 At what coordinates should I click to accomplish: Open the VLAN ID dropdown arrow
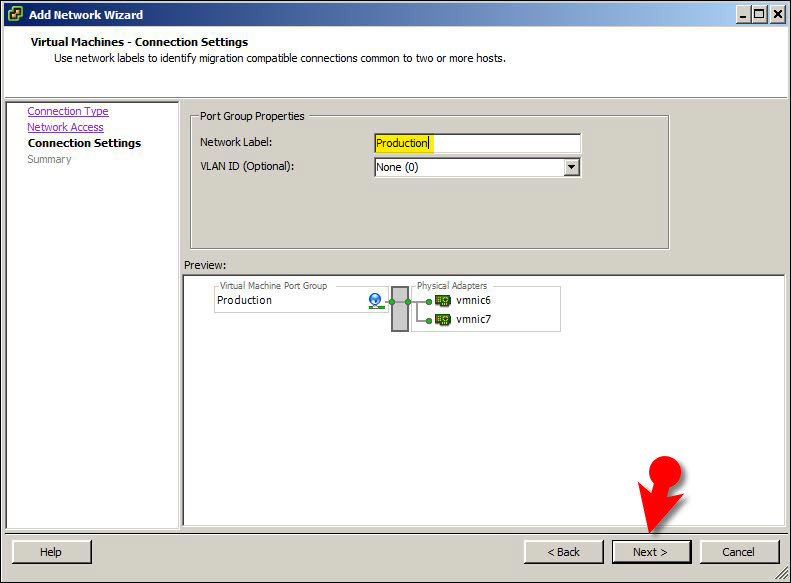571,167
